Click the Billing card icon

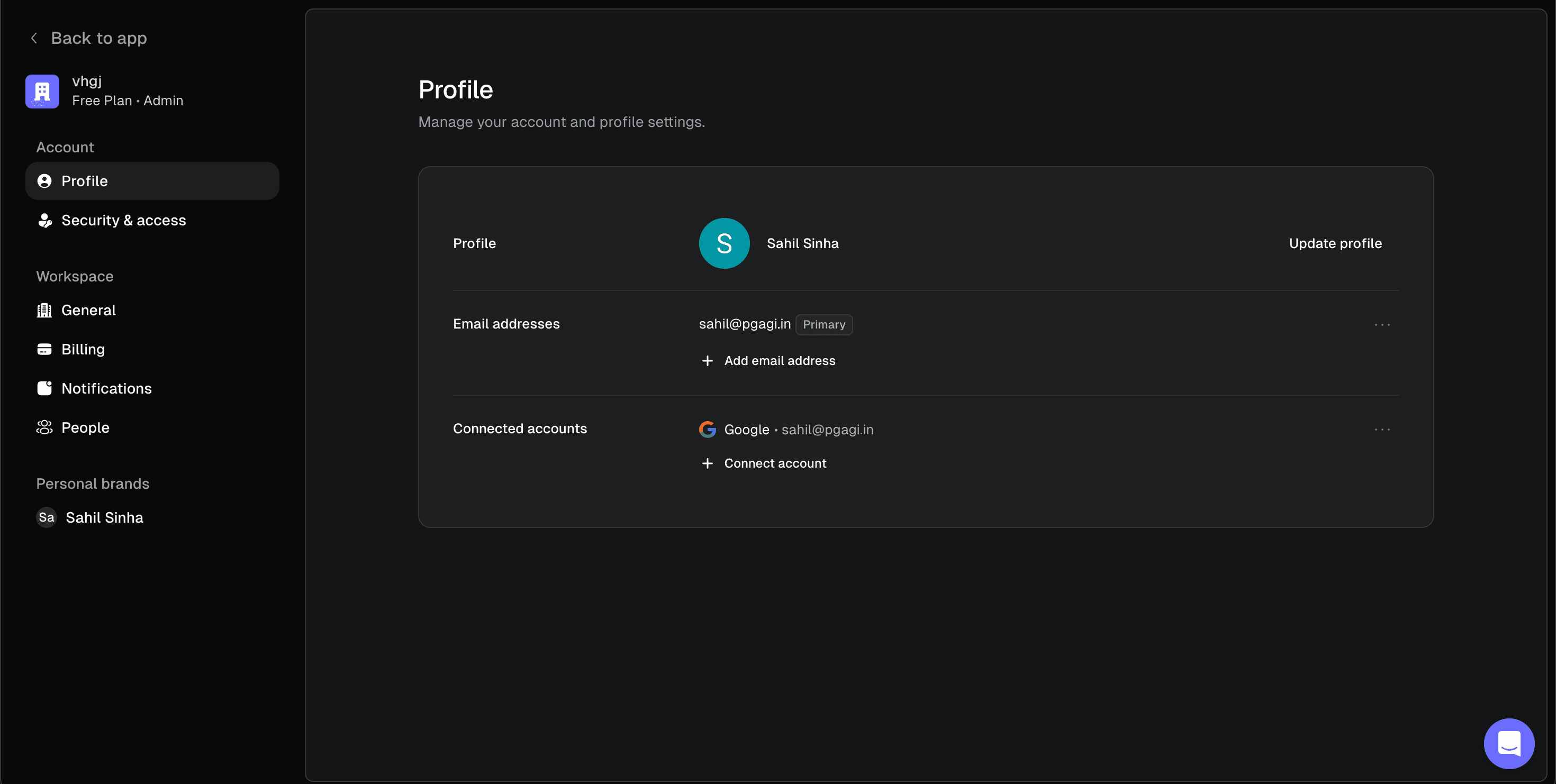[x=44, y=350]
